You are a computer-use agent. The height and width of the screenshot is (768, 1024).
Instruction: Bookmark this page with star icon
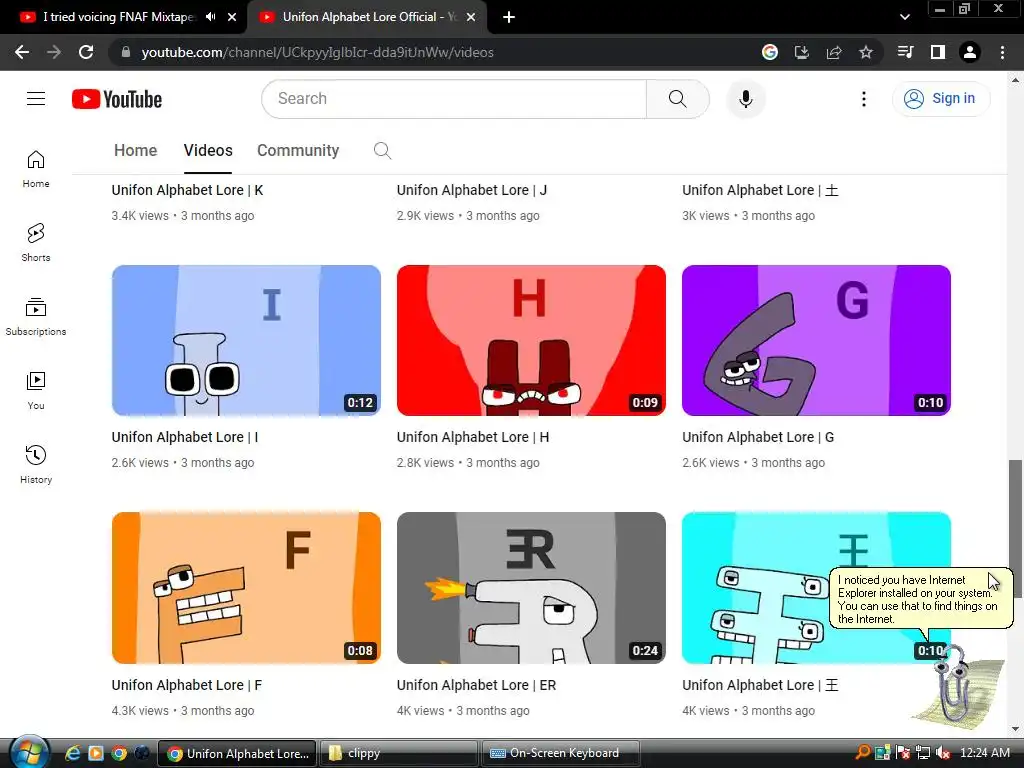coord(865,52)
